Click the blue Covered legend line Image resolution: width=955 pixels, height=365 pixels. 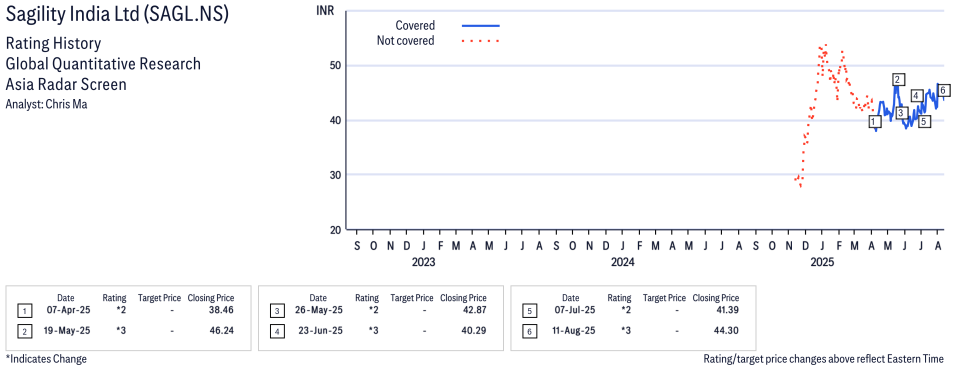(481, 26)
